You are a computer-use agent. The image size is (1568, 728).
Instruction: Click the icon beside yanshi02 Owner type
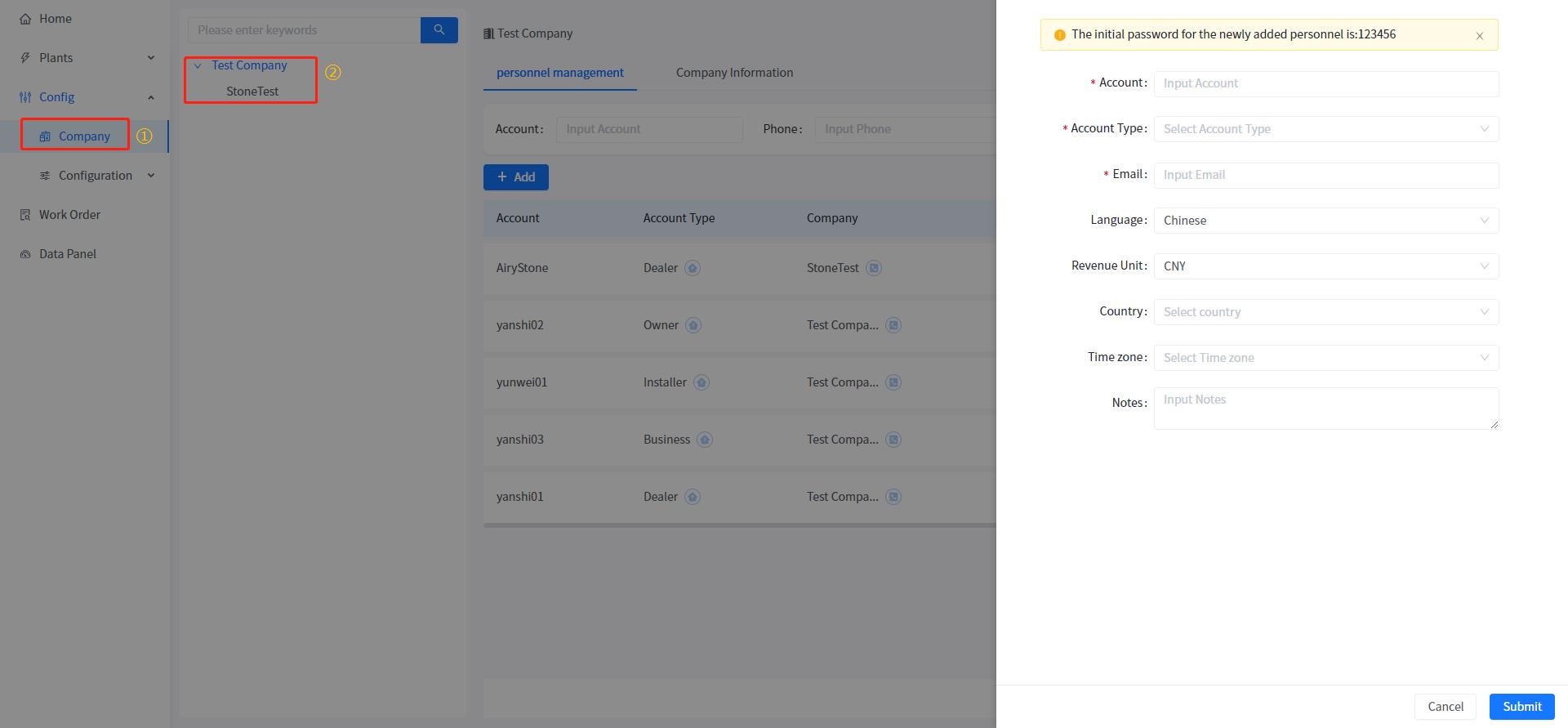(693, 325)
